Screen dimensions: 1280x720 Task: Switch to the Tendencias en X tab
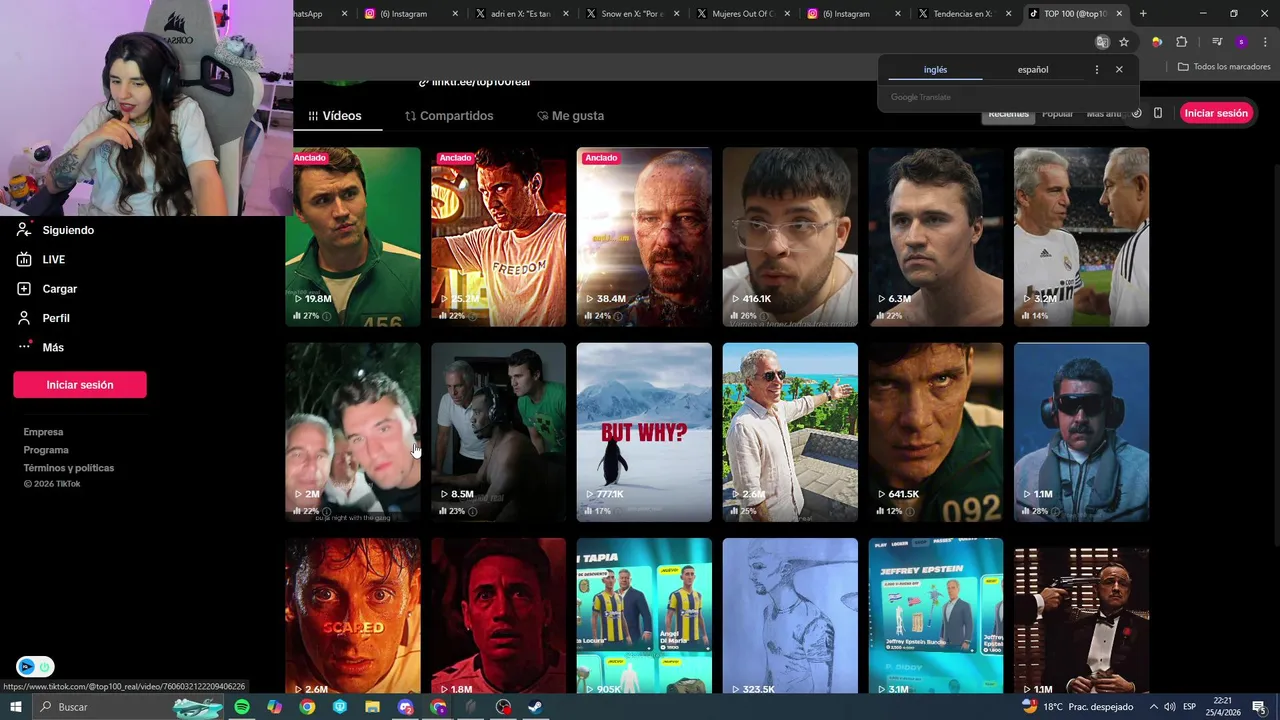coord(963,14)
